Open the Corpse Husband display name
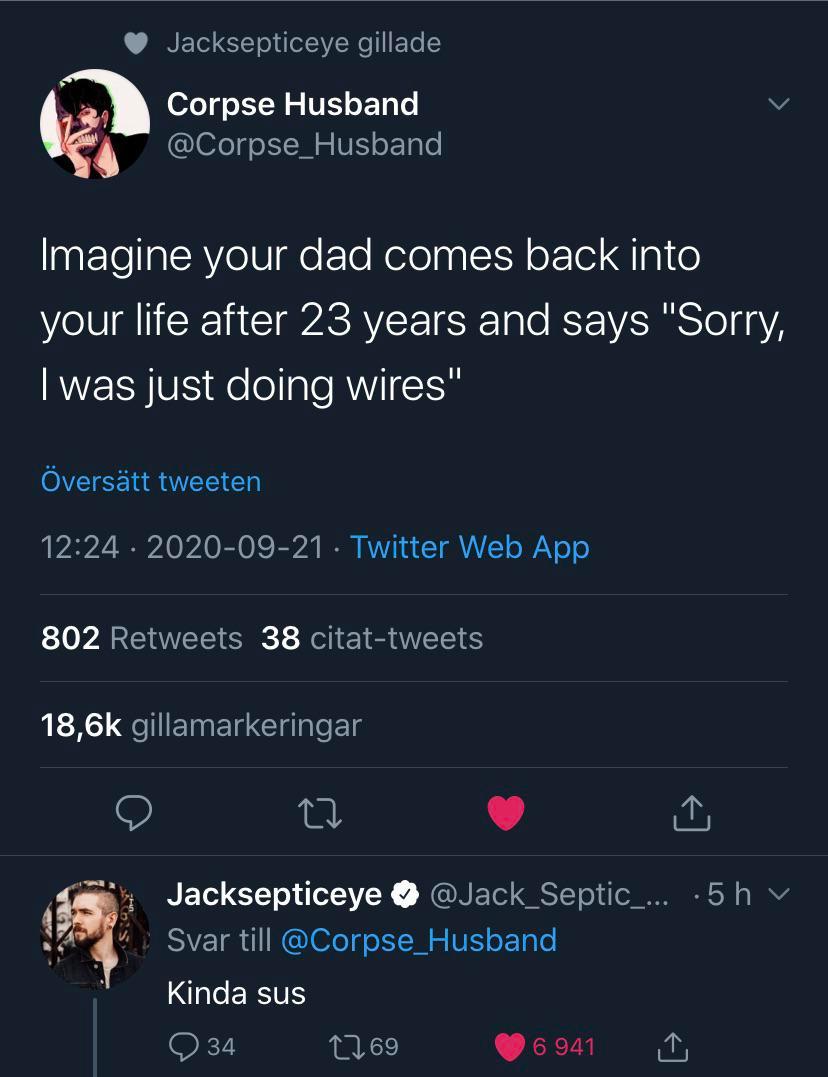The image size is (828, 1077). [x=293, y=103]
